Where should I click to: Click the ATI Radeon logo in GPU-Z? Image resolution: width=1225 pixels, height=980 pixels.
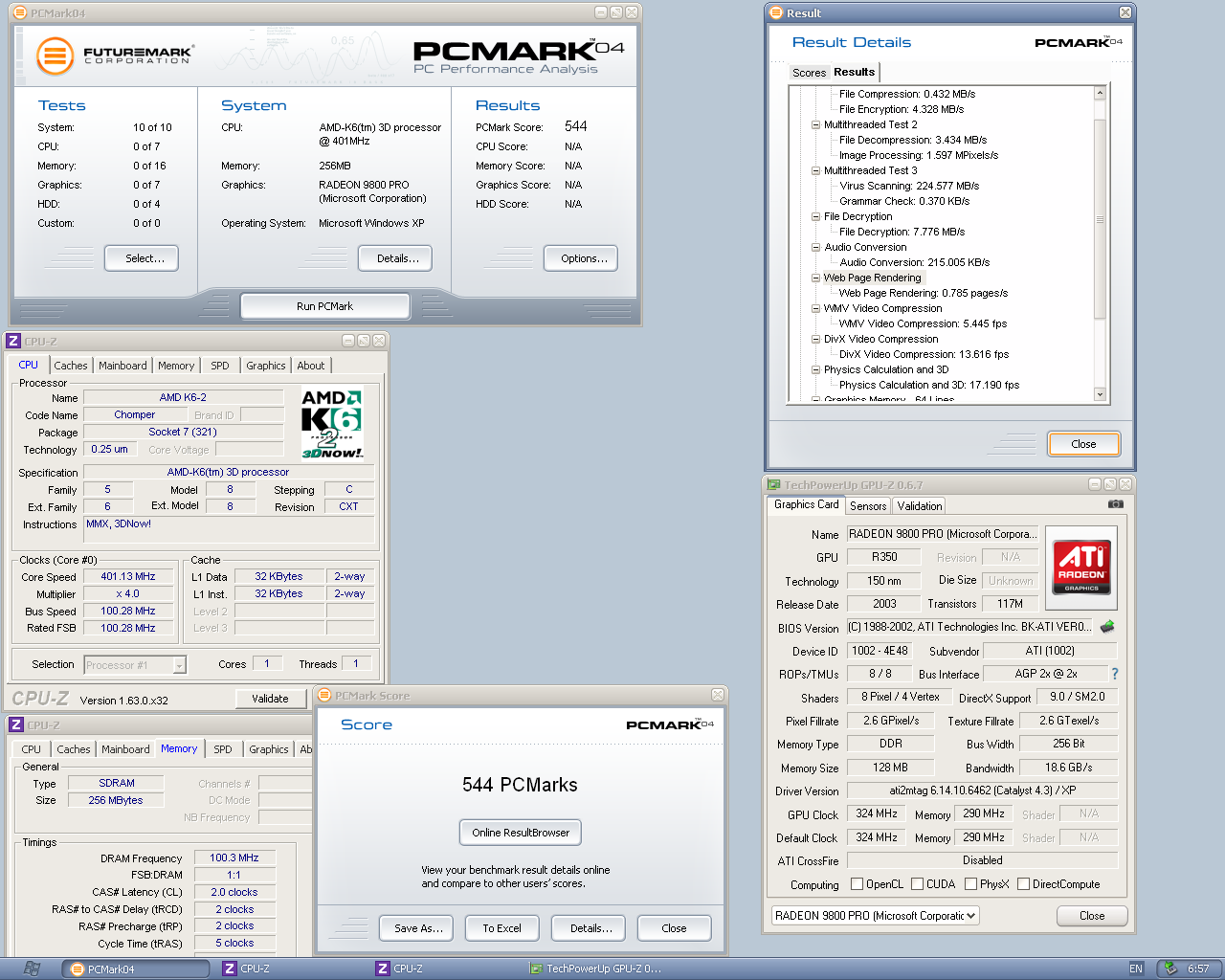click(1081, 567)
